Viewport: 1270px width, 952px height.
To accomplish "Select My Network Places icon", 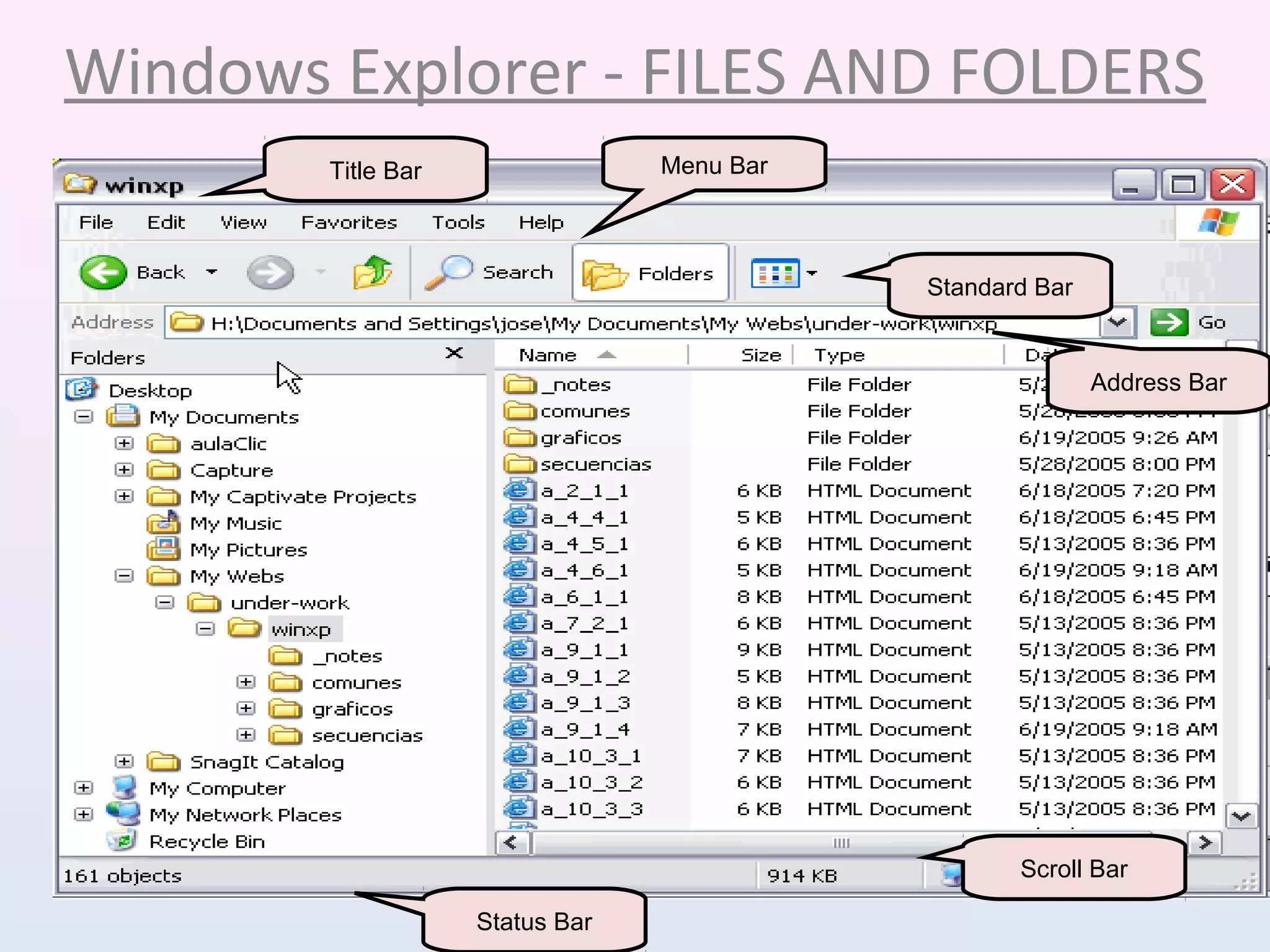I will point(123,814).
